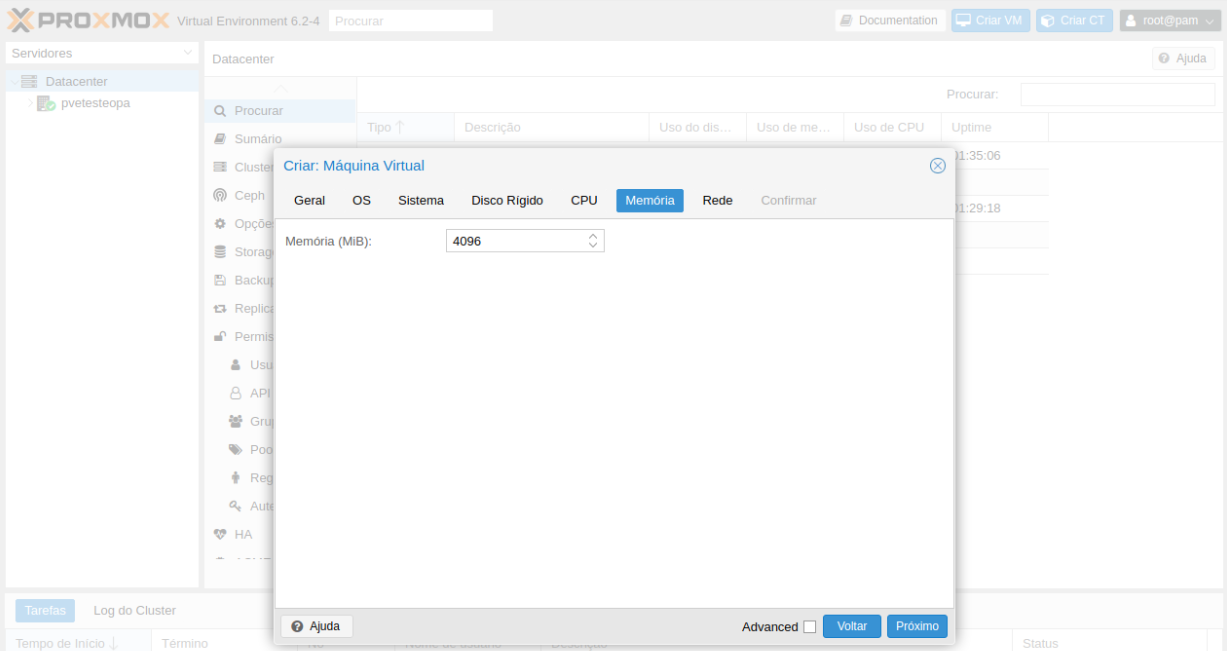
Task: Select the pvetesteopa node icon
Action: tap(46, 103)
